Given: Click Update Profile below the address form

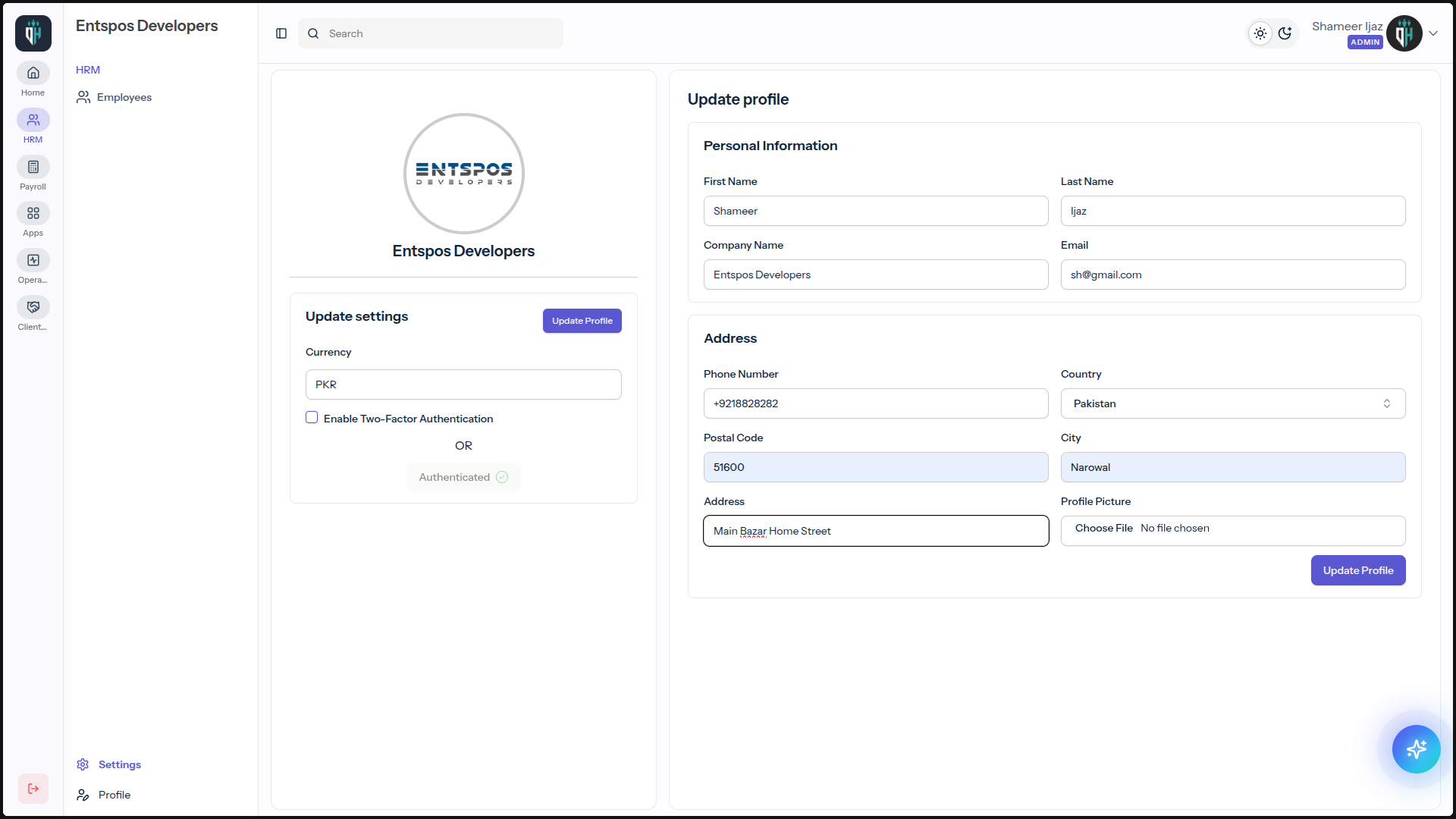Looking at the screenshot, I should tap(1358, 570).
